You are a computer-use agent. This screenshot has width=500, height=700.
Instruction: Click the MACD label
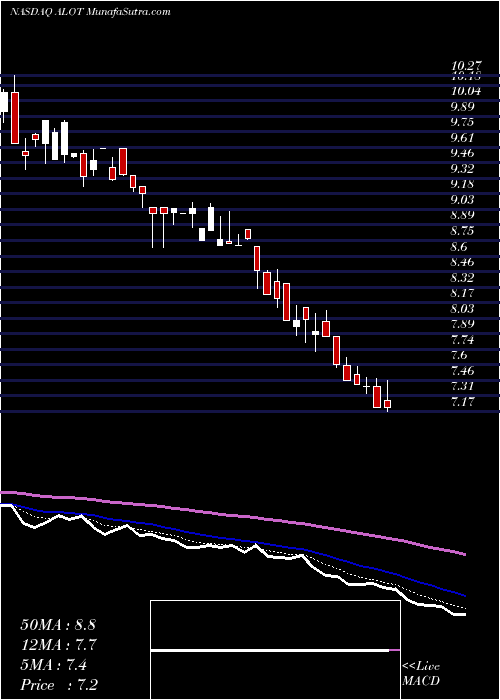[421, 682]
